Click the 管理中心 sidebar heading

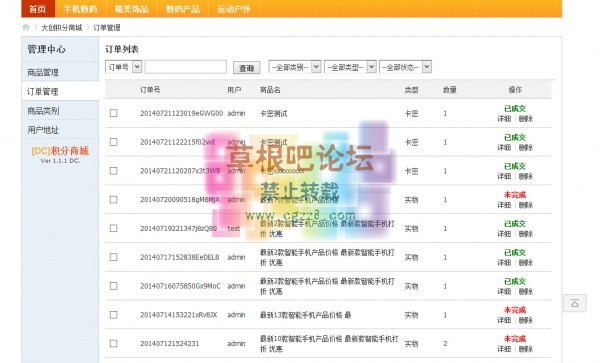click(46, 49)
